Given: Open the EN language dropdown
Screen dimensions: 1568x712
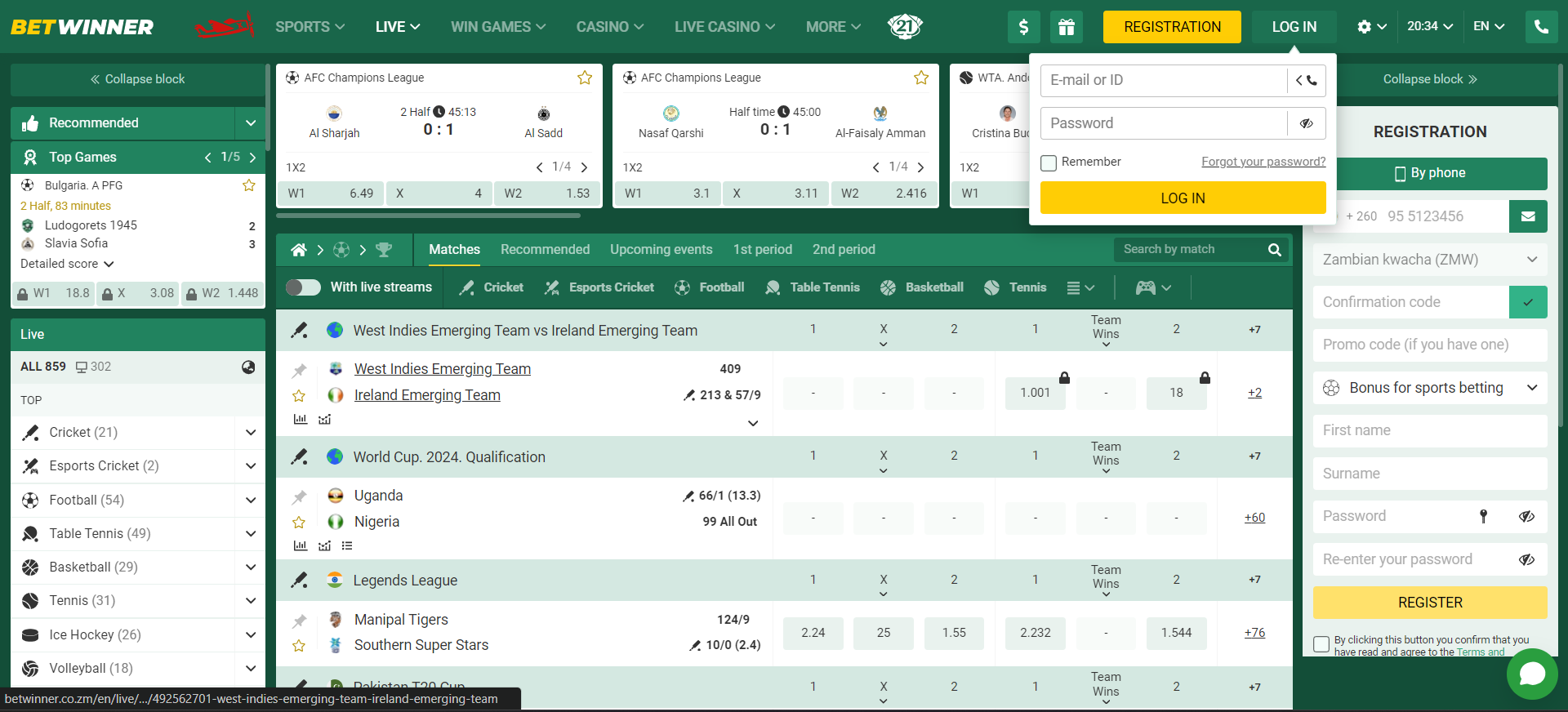Looking at the screenshot, I should coord(1489,27).
